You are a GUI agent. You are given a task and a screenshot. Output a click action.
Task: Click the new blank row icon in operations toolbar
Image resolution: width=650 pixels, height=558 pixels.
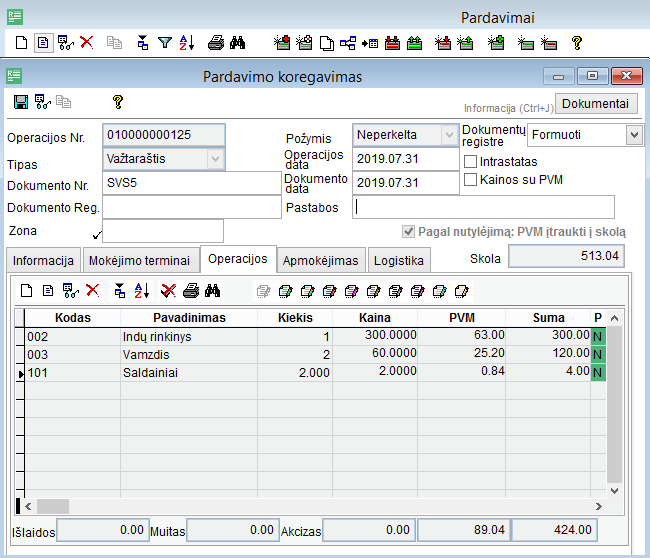27,291
